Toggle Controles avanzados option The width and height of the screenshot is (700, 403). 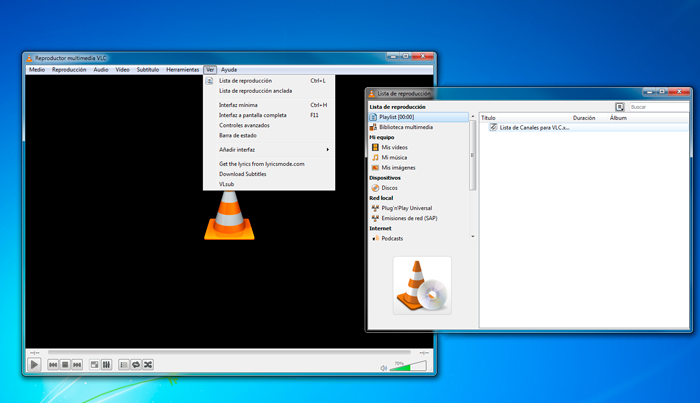[x=269, y=125]
